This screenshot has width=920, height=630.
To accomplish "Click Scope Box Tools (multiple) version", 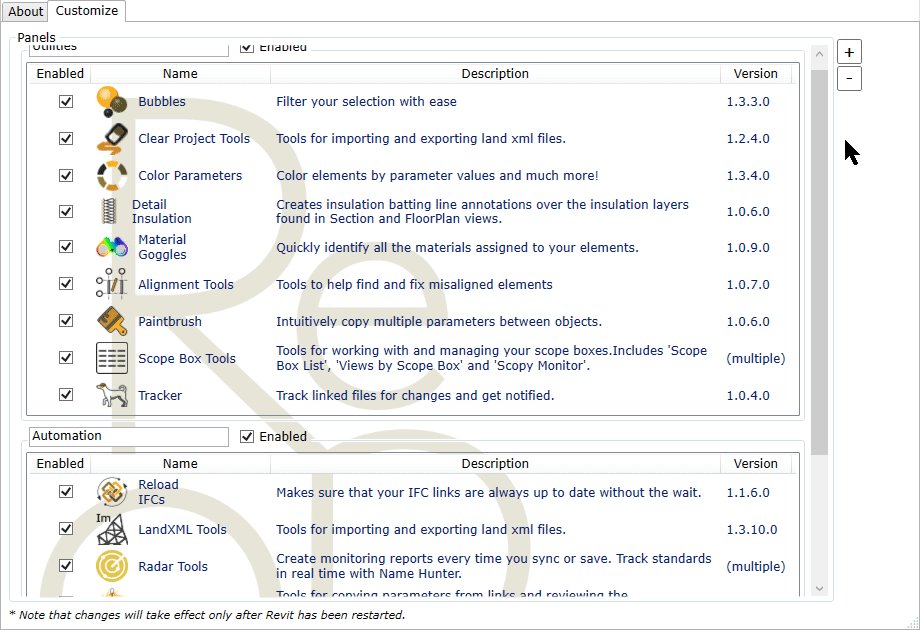I will tap(755, 358).
